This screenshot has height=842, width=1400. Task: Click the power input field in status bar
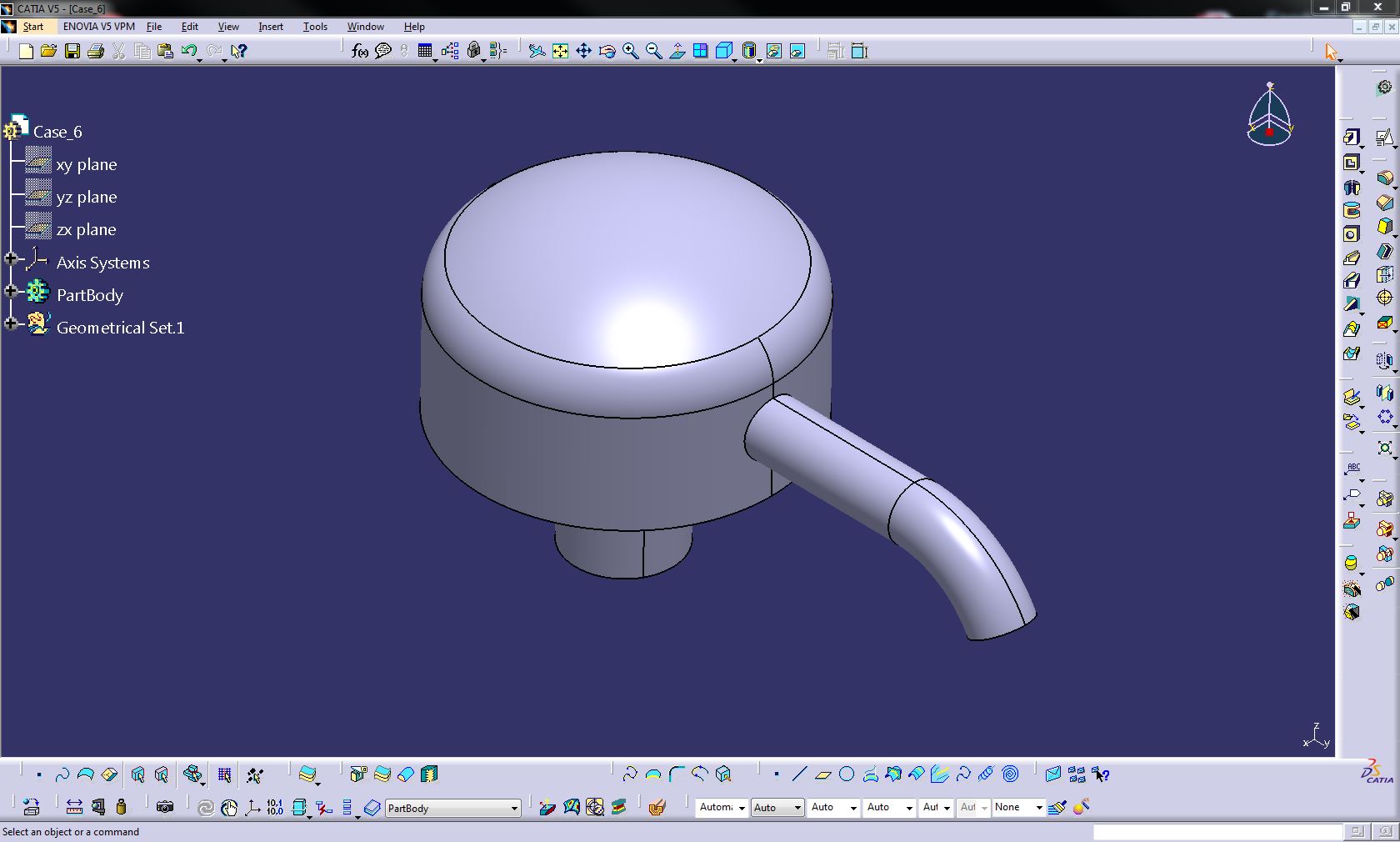pyautogui.click(x=1217, y=831)
